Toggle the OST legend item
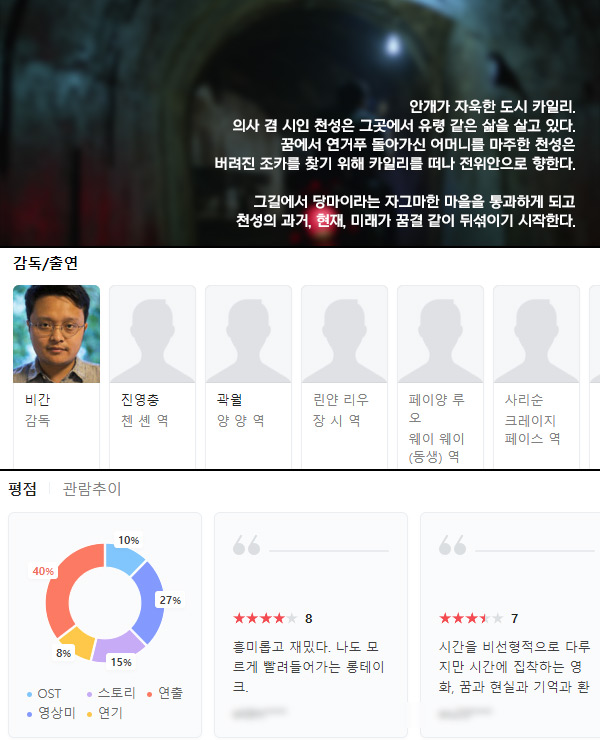600x740 pixels. [x=44, y=693]
